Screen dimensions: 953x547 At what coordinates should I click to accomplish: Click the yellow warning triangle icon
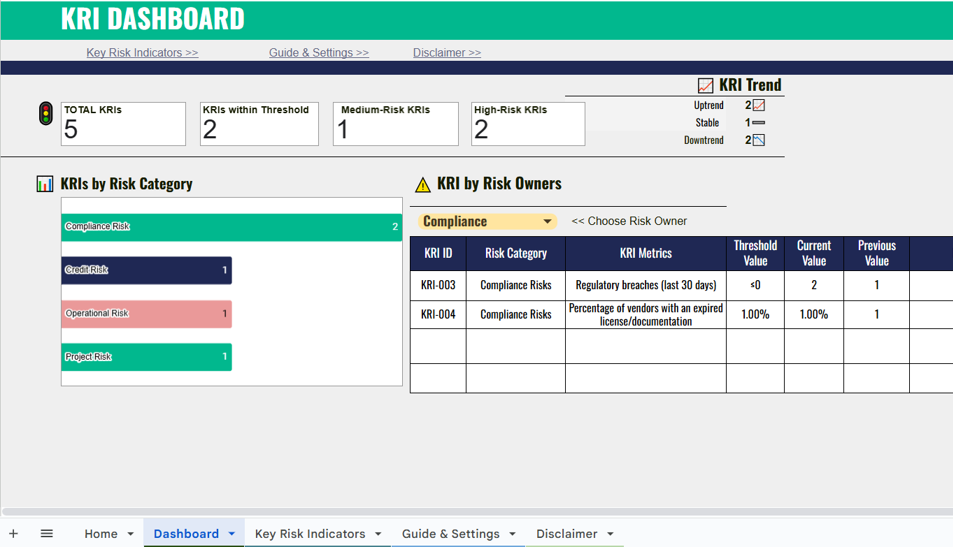pos(422,184)
